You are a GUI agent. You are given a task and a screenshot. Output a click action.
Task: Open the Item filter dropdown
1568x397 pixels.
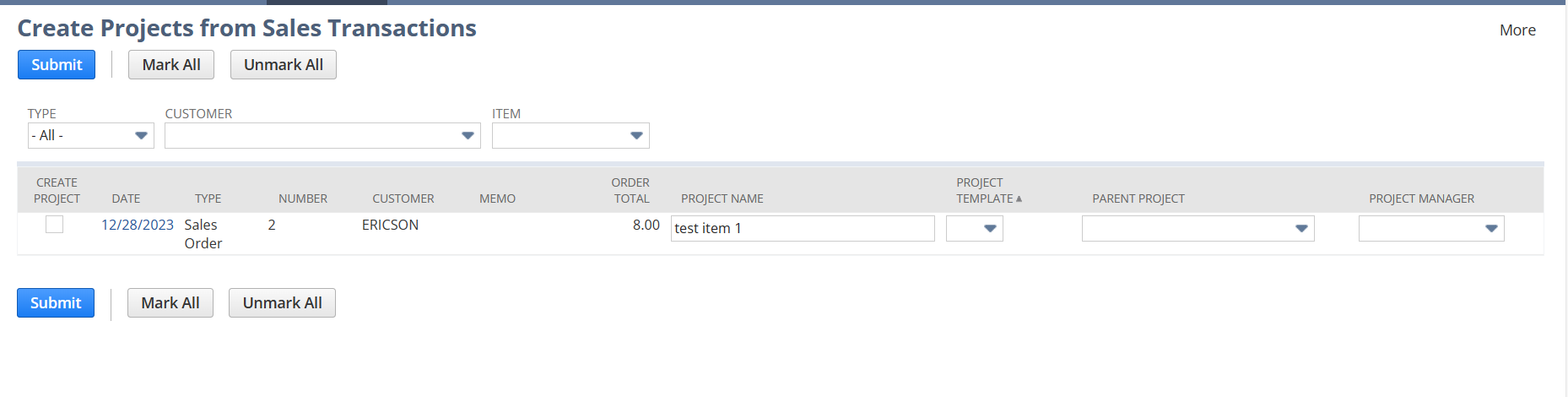(x=636, y=135)
